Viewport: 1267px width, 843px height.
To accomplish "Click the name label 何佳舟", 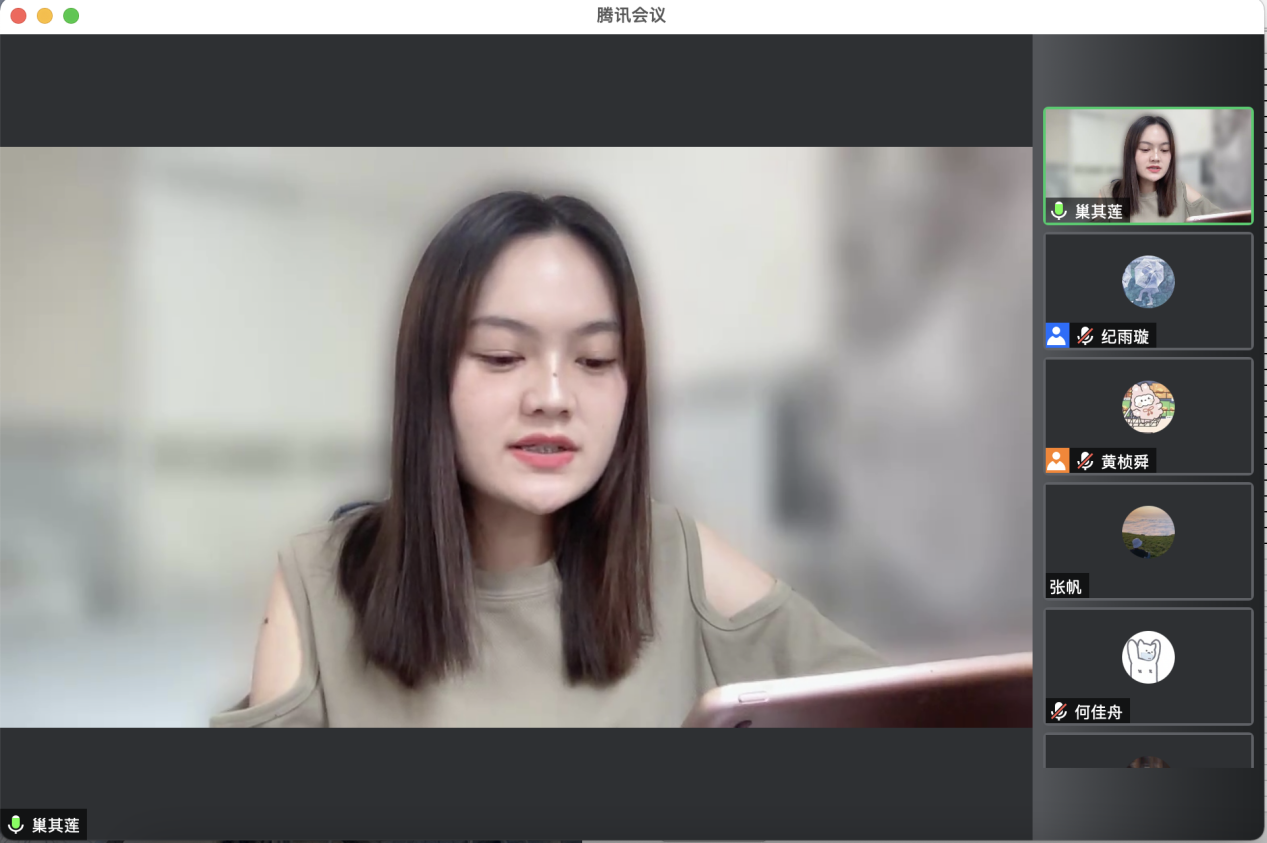I will [1099, 712].
